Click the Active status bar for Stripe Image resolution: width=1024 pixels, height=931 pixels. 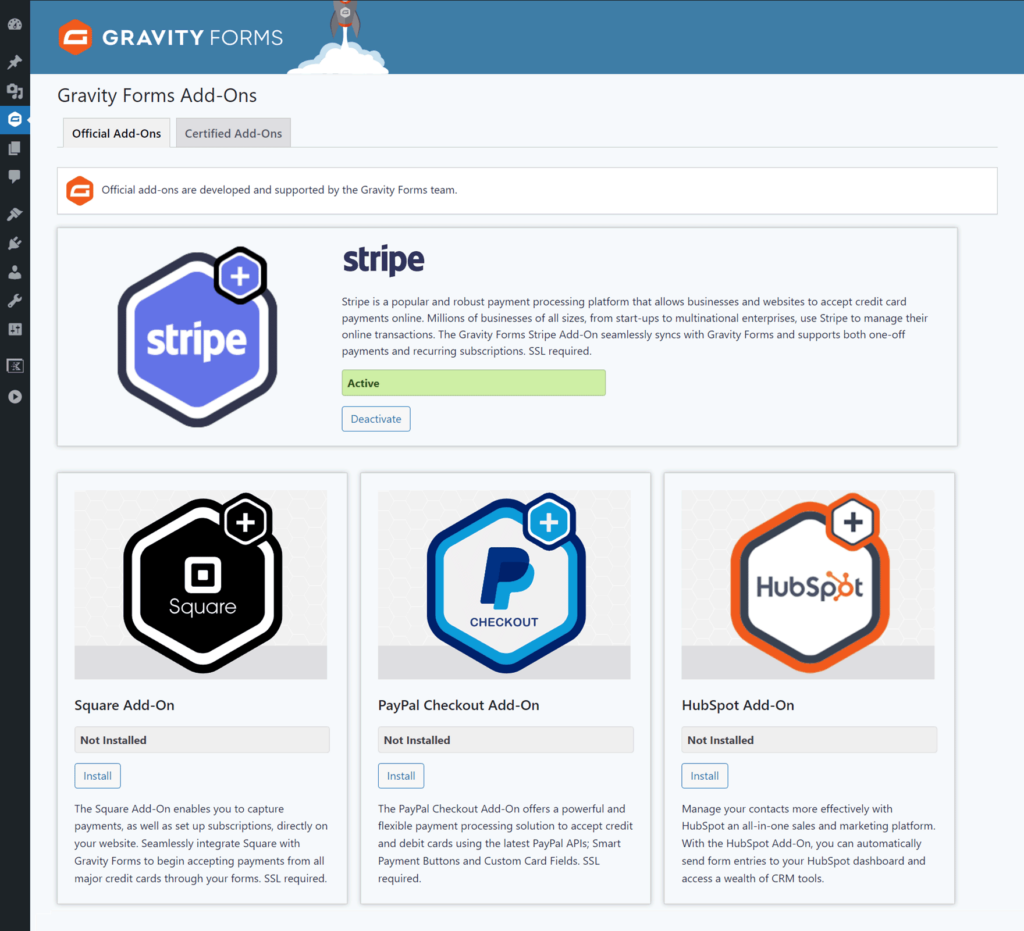473,382
